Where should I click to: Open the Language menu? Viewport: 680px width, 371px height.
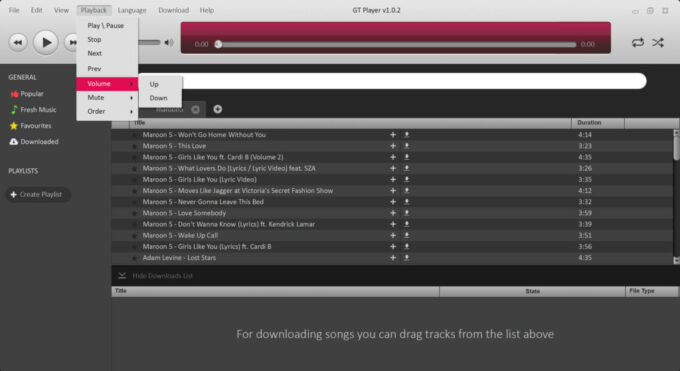tap(132, 10)
